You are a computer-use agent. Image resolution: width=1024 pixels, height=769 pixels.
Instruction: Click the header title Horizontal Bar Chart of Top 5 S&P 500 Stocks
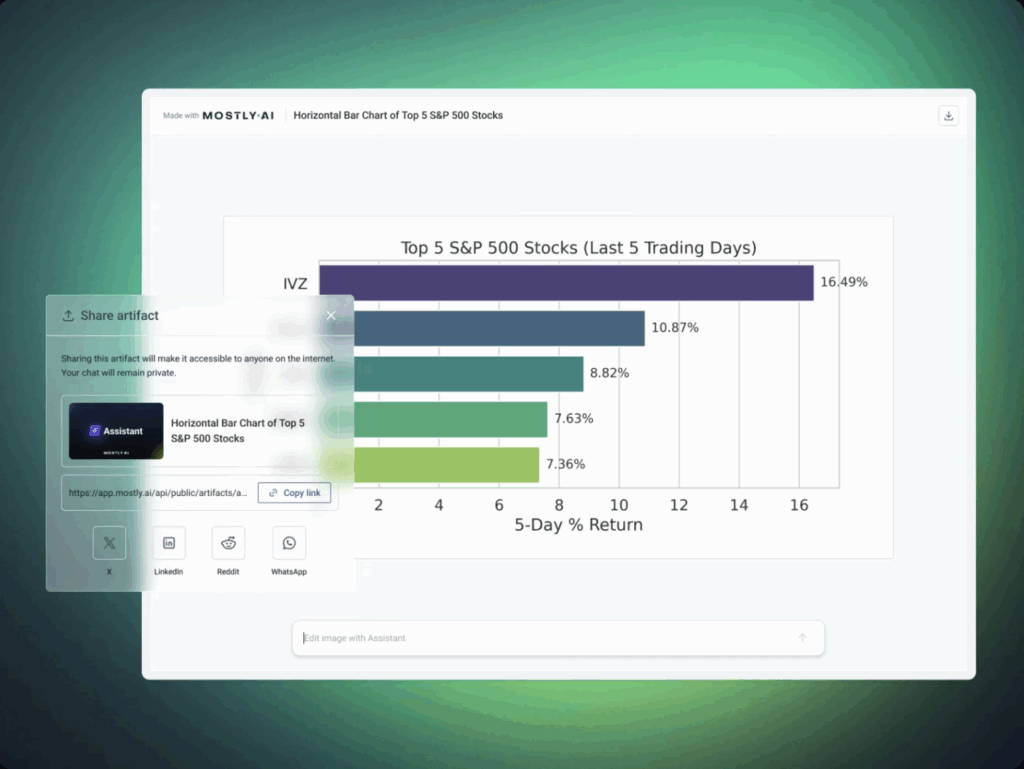tap(398, 116)
